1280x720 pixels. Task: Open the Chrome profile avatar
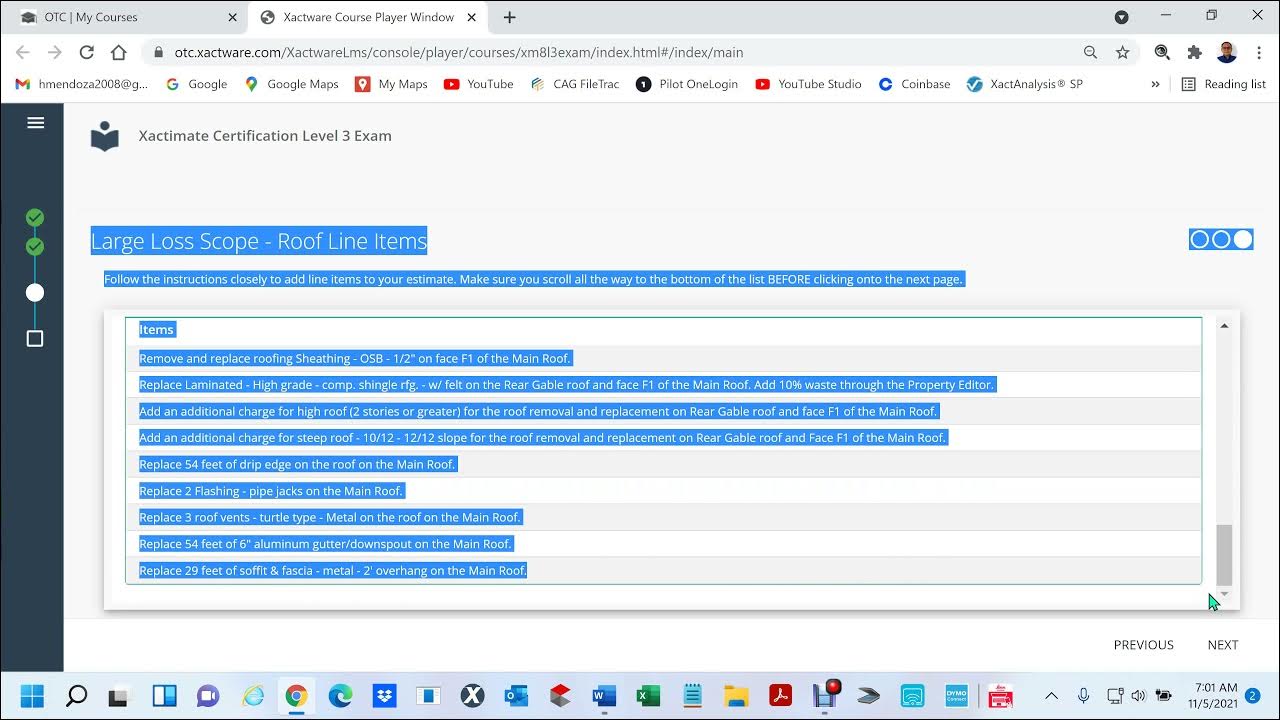click(1227, 52)
